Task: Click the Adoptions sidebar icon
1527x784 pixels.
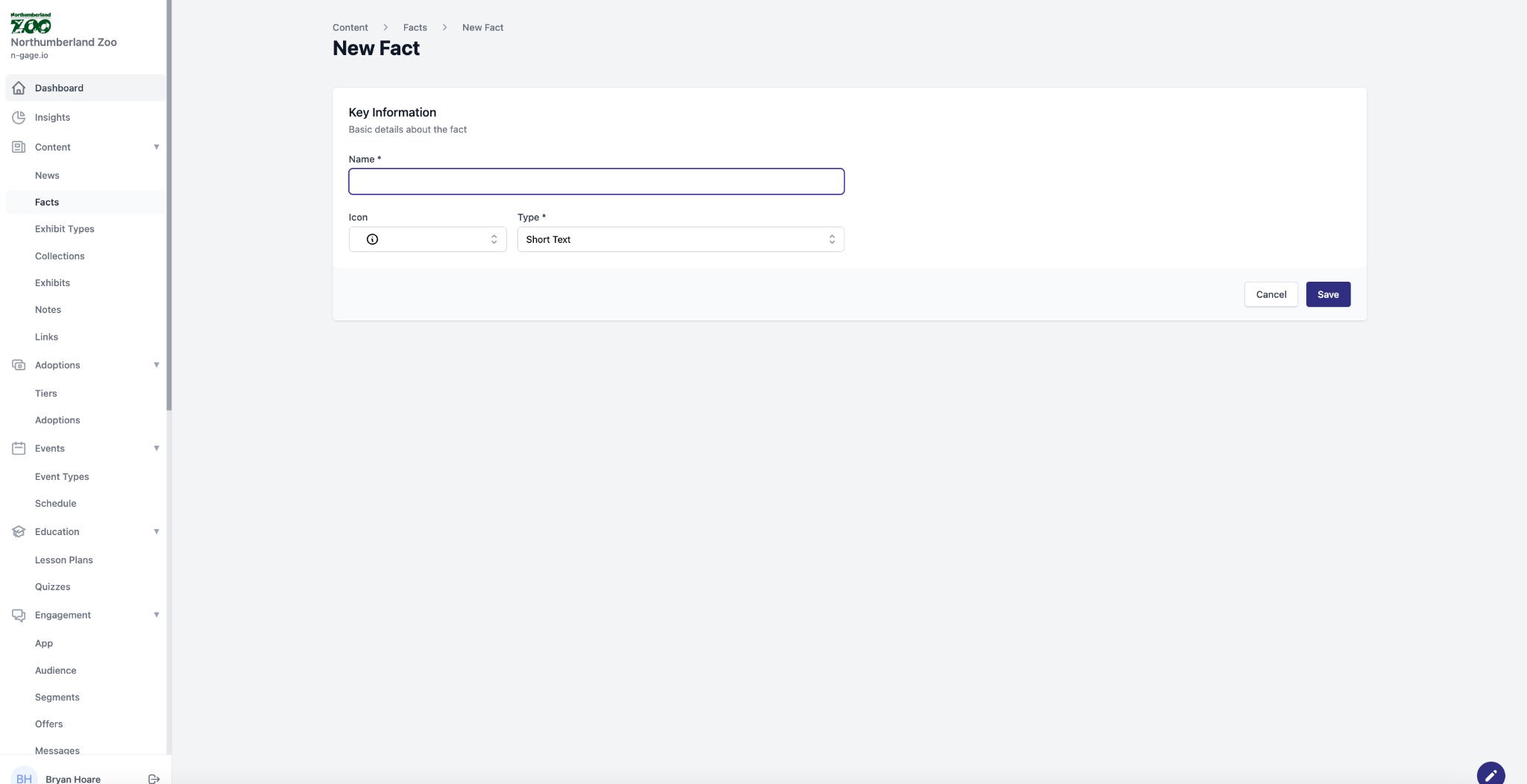Action: (x=19, y=365)
